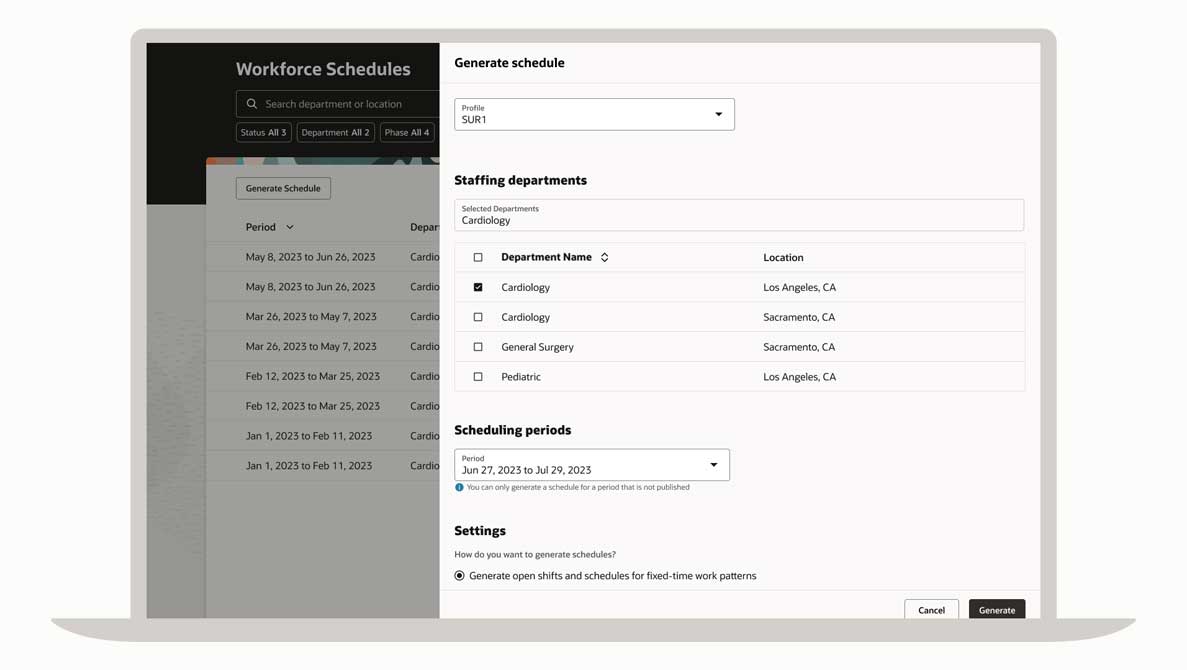Open the Status All 3 filter
Image resolution: width=1187 pixels, height=670 pixels.
[263, 133]
